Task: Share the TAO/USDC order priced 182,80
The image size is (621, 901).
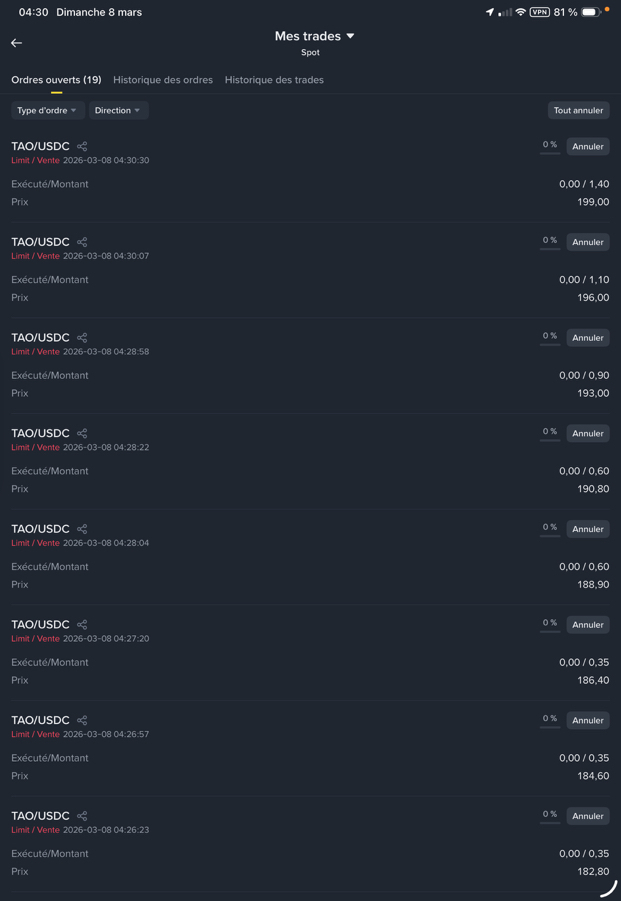Action: tap(82, 816)
